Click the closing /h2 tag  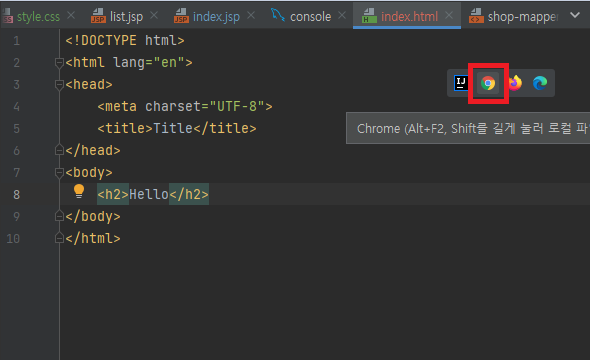point(189,194)
